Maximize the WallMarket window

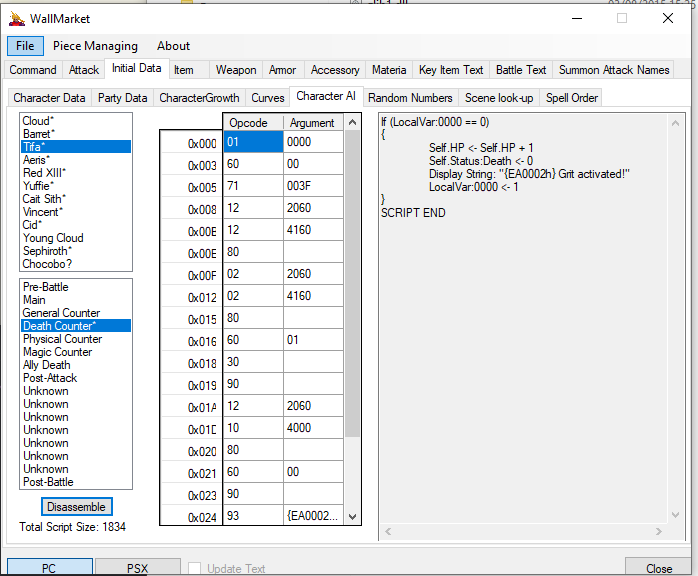click(x=622, y=18)
